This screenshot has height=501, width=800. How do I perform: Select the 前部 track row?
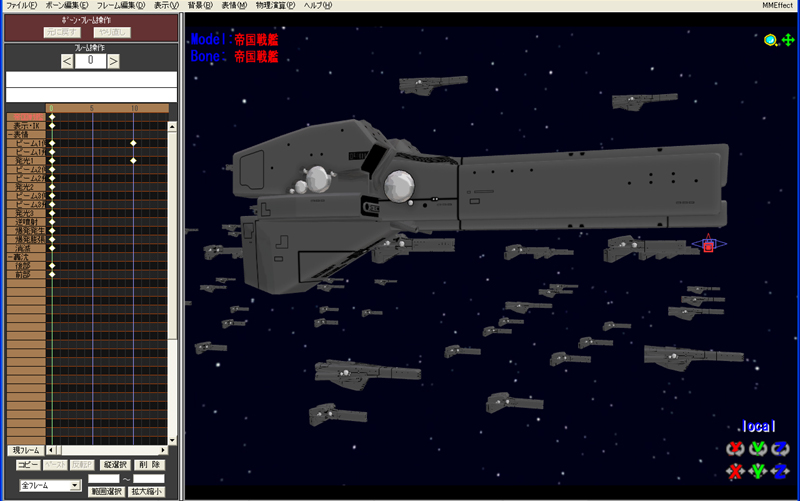pos(26,274)
